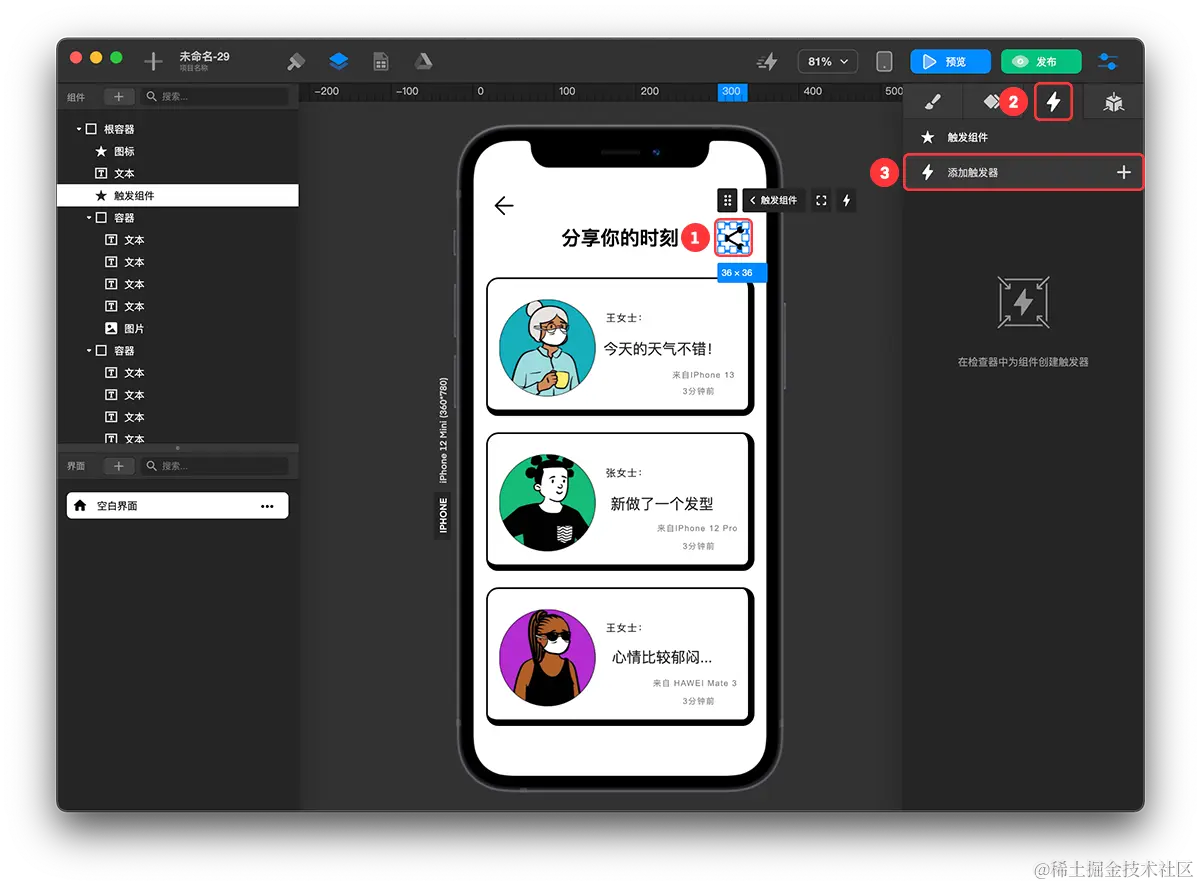Collapse the first 容器 node below 触发组件
The width and height of the screenshot is (1200, 886).
[x=88, y=218]
